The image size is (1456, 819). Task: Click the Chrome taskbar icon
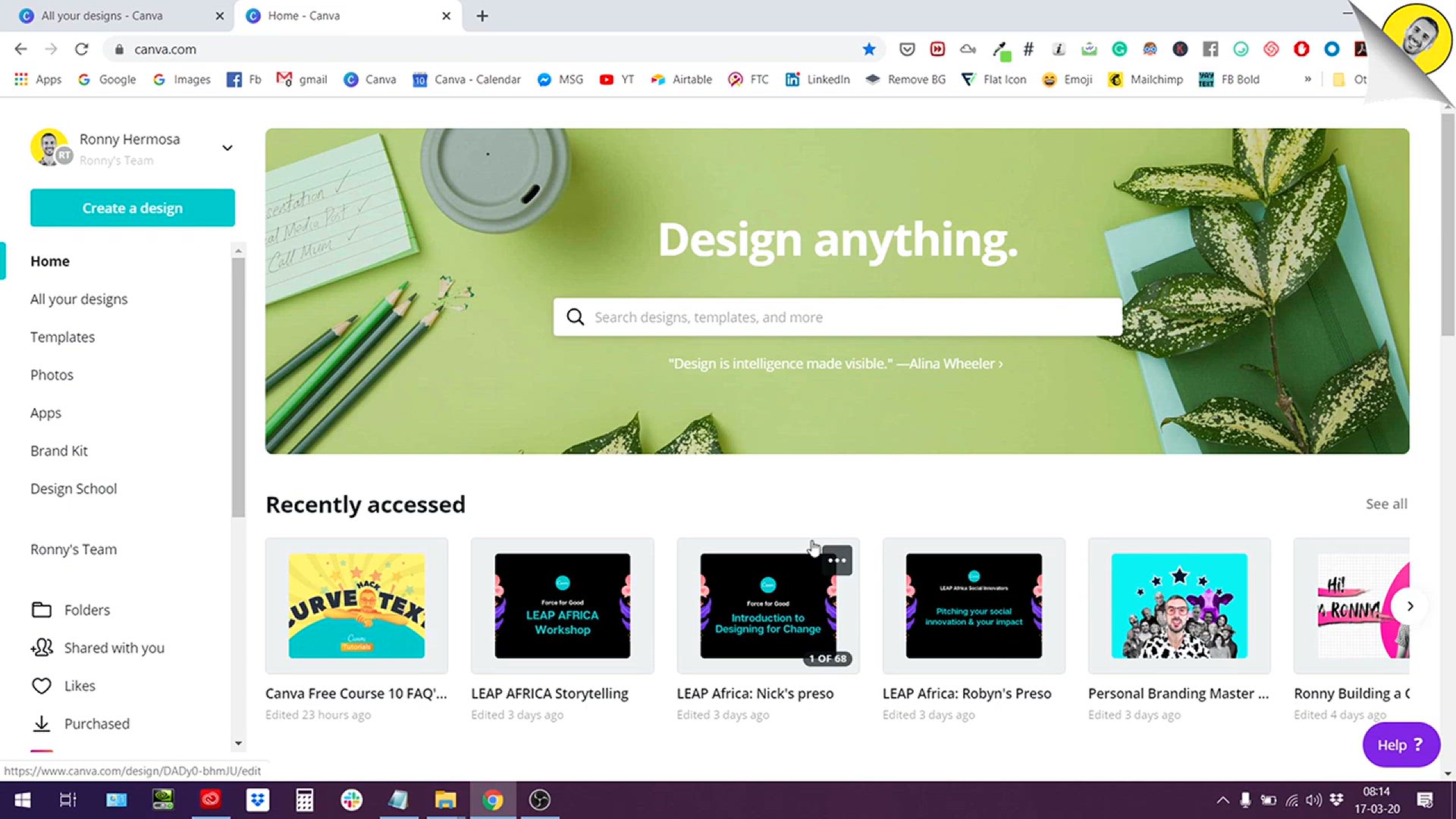[493, 800]
